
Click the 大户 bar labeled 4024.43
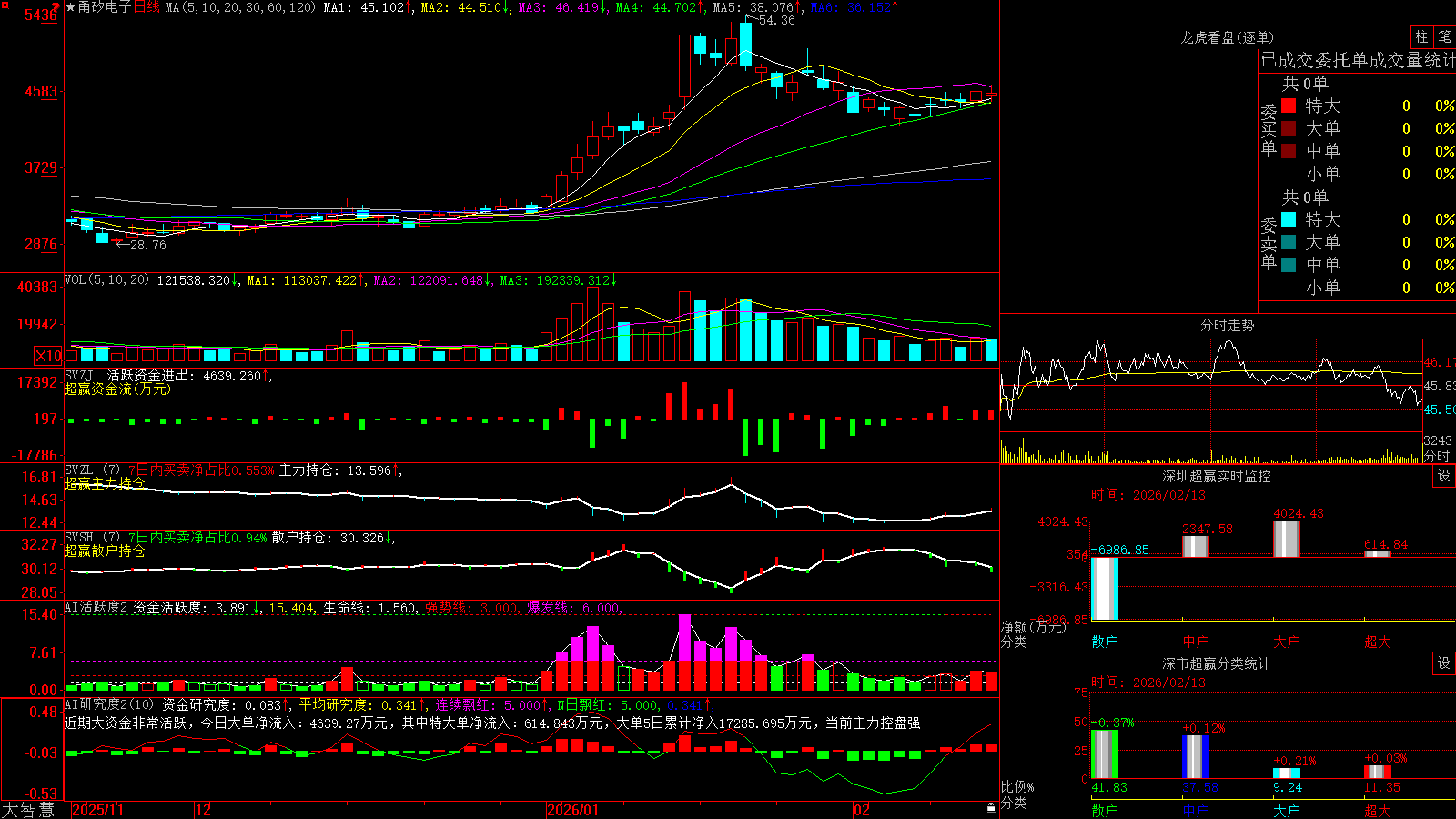1287,539
